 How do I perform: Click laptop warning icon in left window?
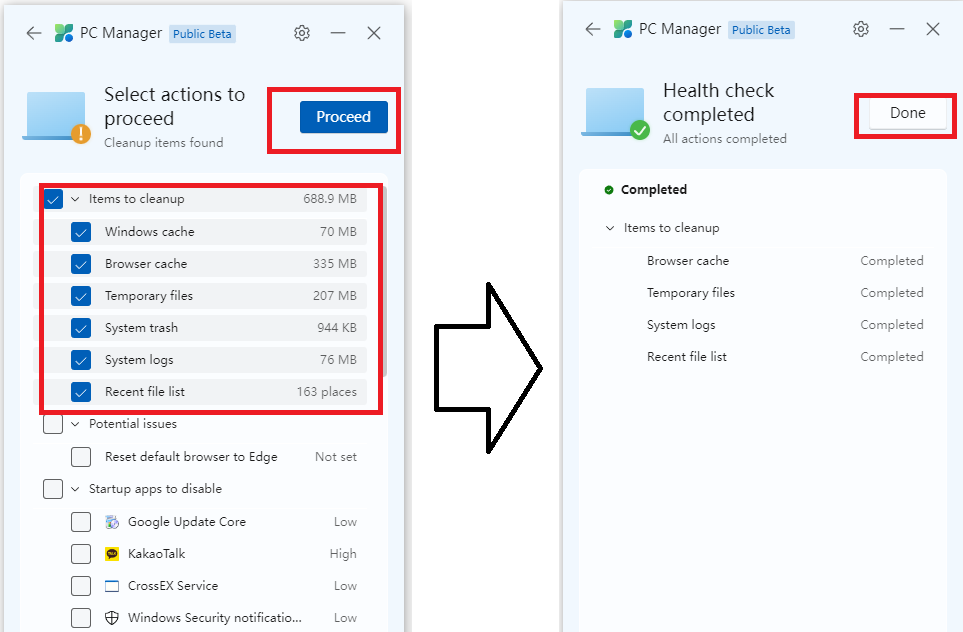[56, 117]
